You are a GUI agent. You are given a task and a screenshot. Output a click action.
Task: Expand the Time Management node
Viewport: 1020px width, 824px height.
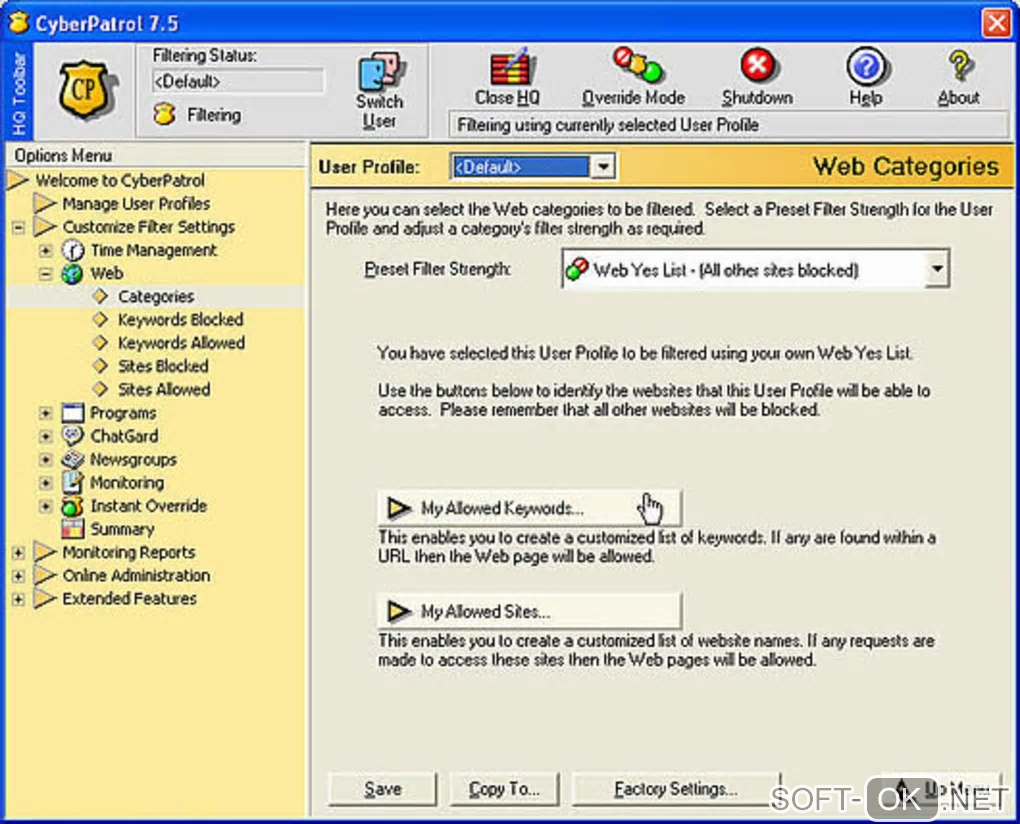pos(45,250)
